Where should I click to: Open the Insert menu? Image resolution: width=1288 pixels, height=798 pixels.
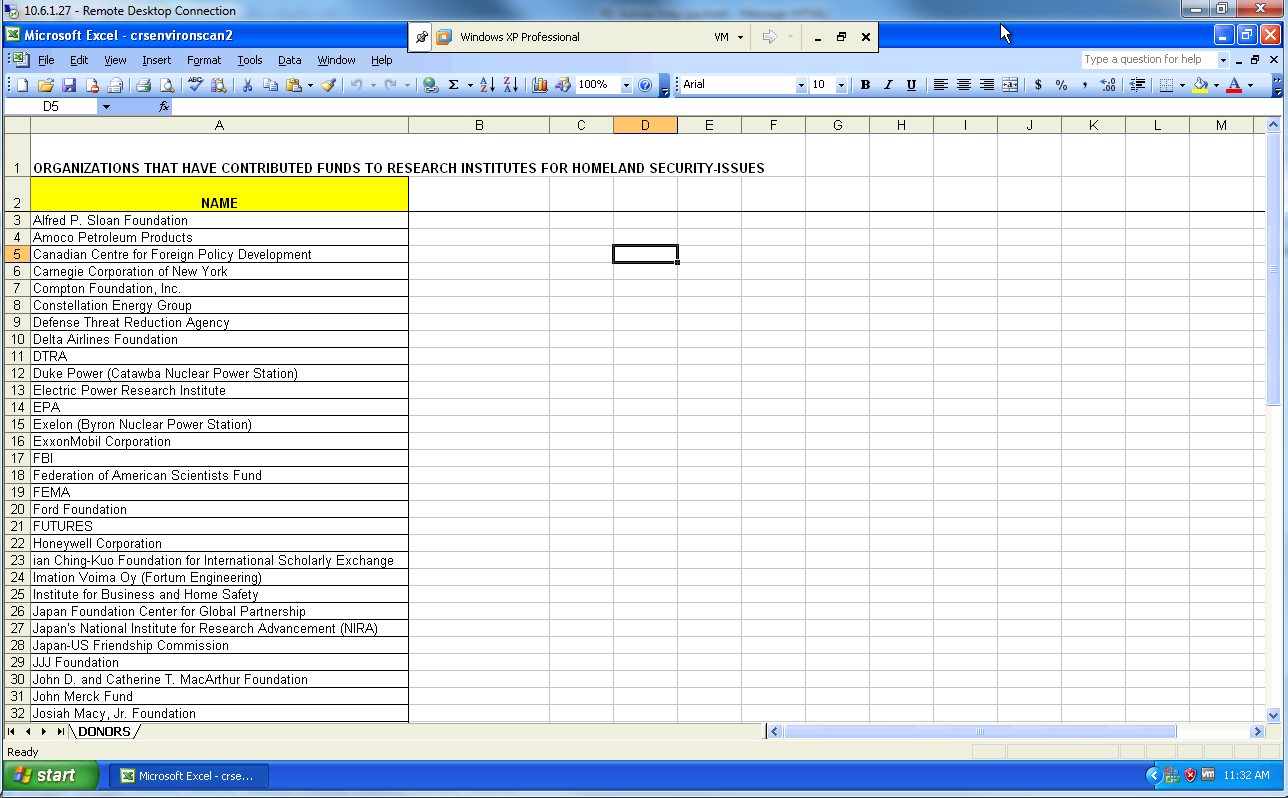pyautogui.click(x=157, y=60)
